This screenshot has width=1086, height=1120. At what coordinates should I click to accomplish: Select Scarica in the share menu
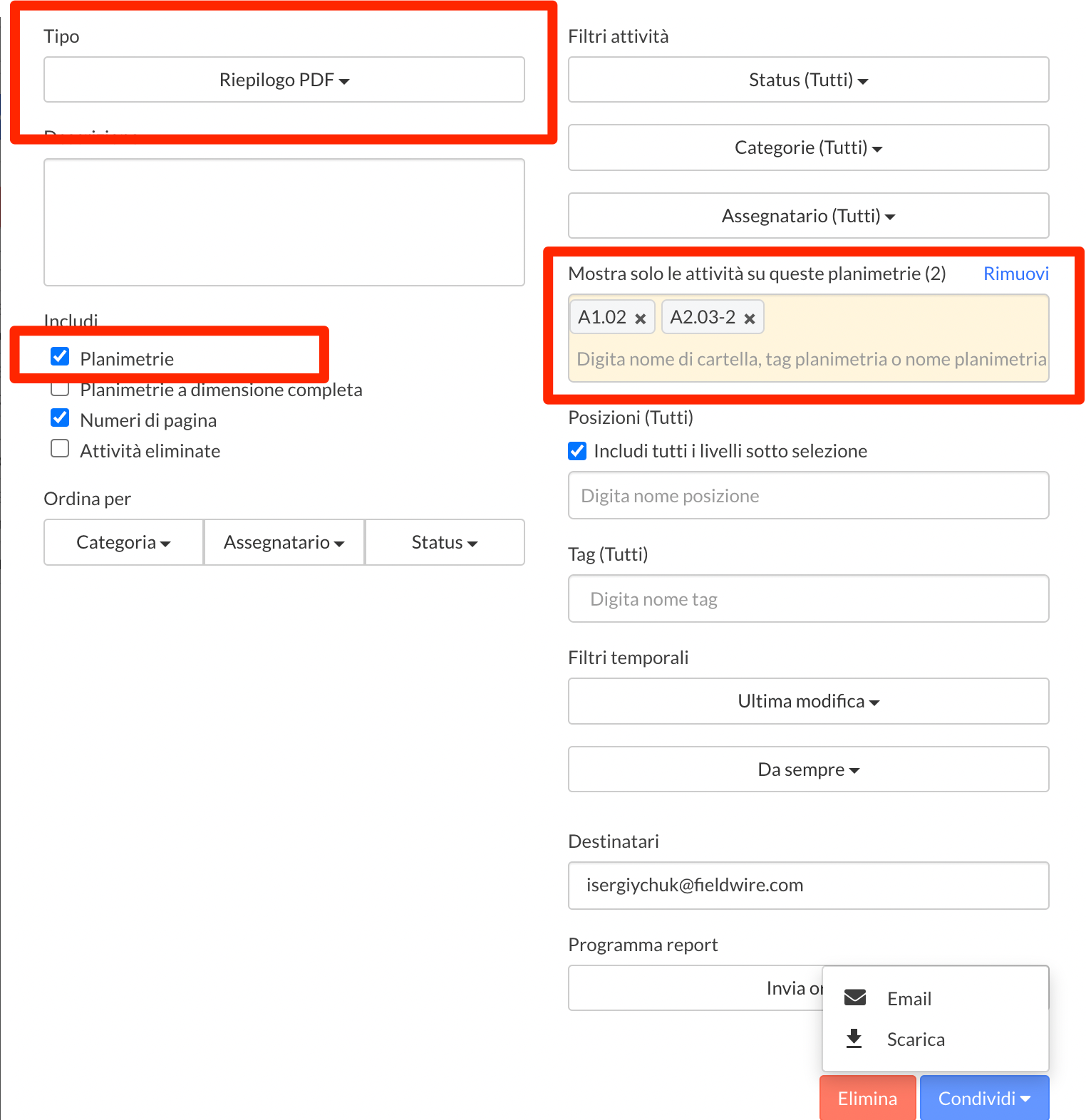[x=915, y=1039]
